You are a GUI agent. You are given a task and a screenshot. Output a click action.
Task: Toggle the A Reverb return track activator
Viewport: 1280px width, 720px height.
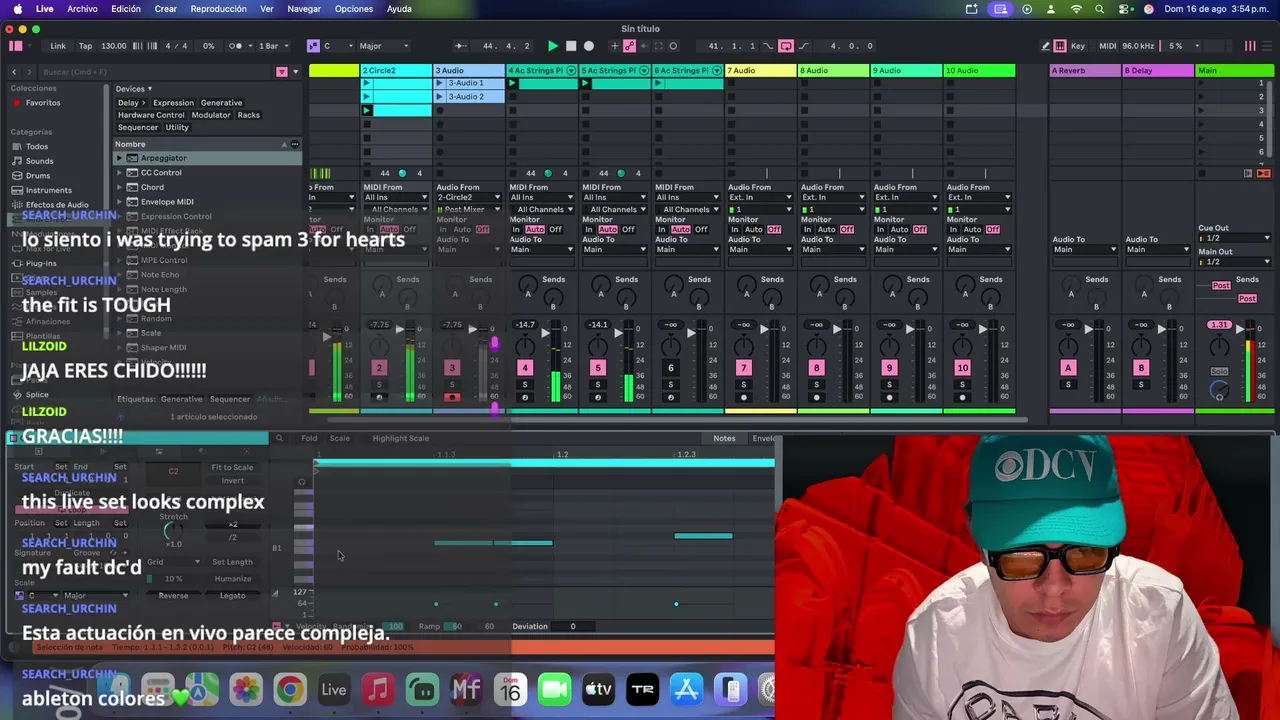click(x=1067, y=368)
